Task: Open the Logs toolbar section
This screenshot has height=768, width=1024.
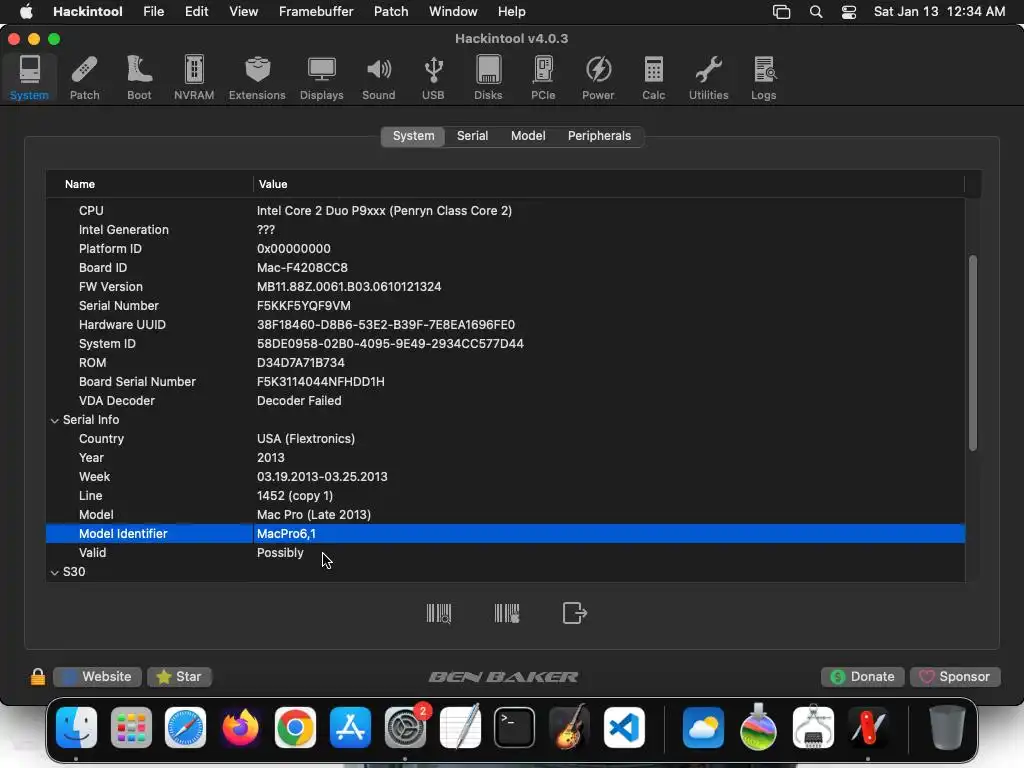Action: tap(763, 78)
